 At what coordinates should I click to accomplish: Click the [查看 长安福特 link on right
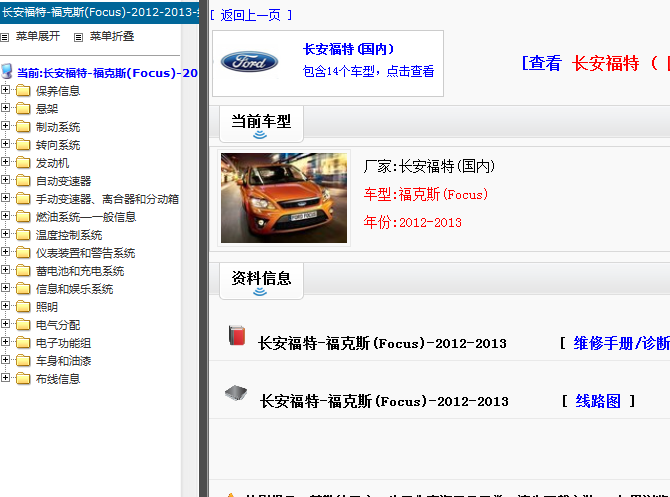pos(595,63)
